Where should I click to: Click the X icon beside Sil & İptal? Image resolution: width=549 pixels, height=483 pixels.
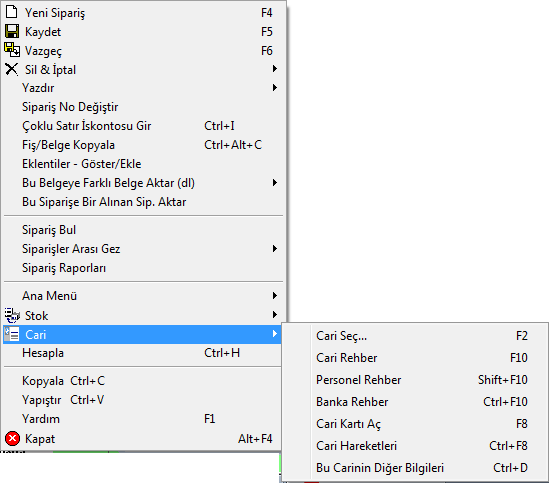(x=12, y=69)
